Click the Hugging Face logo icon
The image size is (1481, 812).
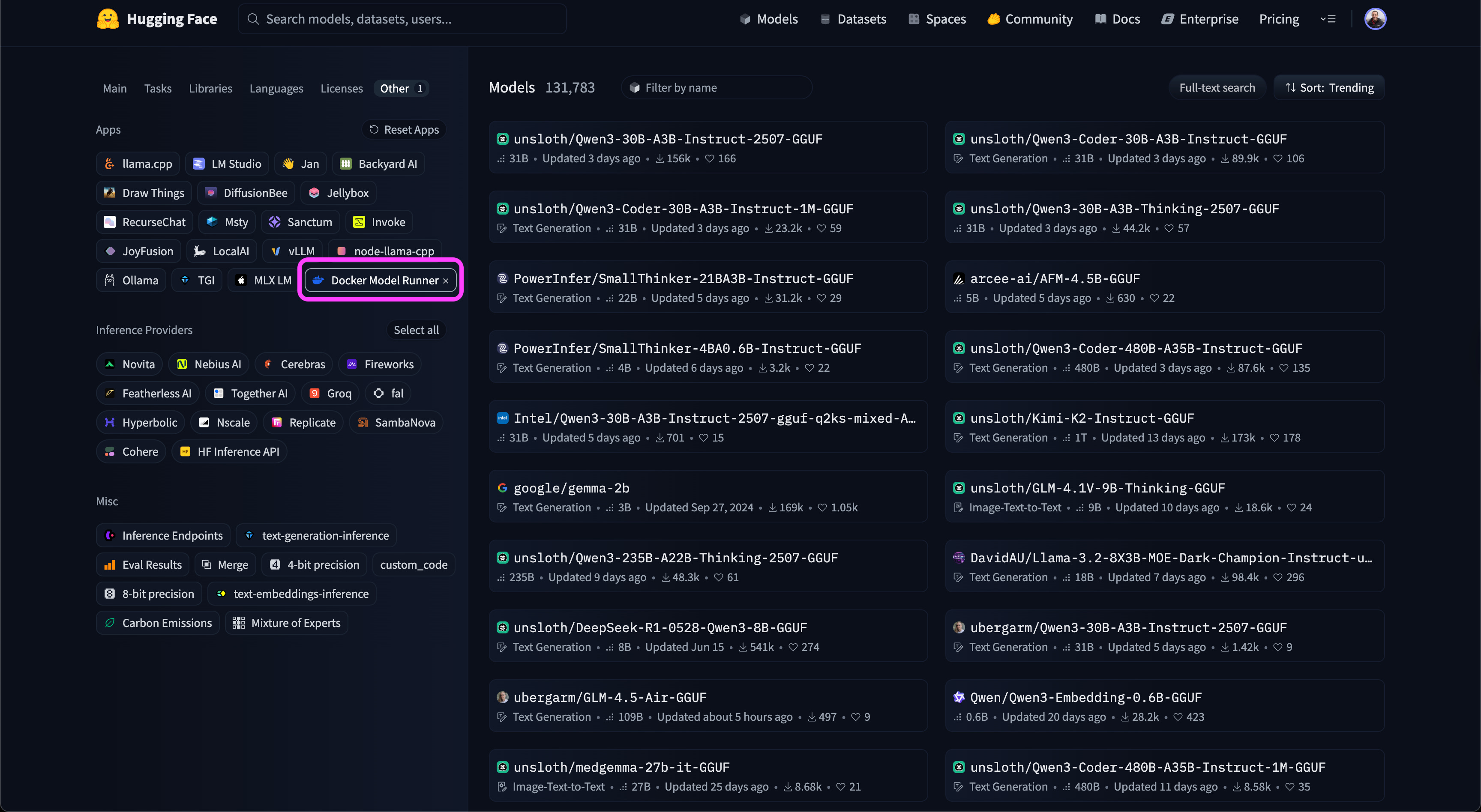[108, 19]
